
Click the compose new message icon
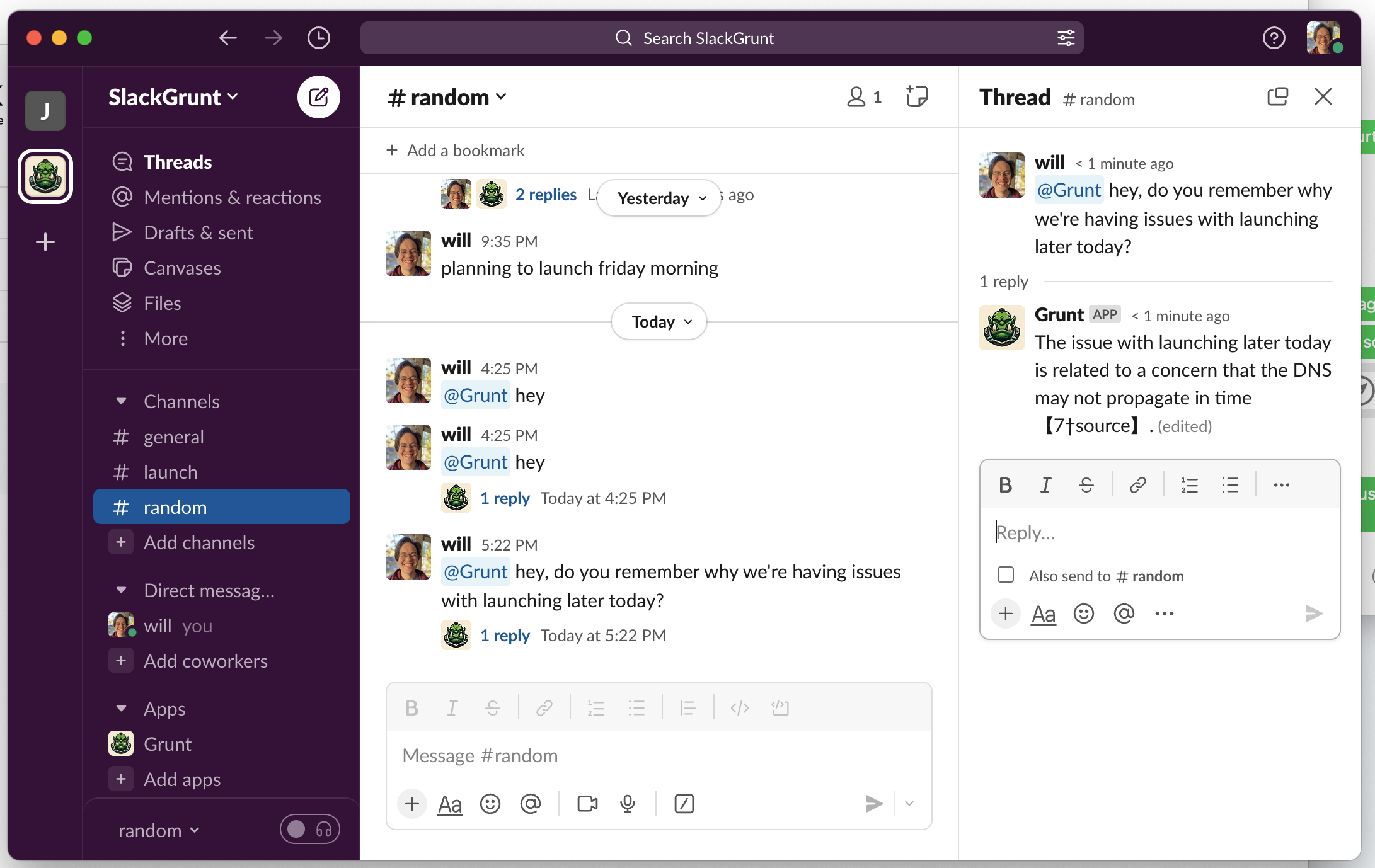(318, 97)
